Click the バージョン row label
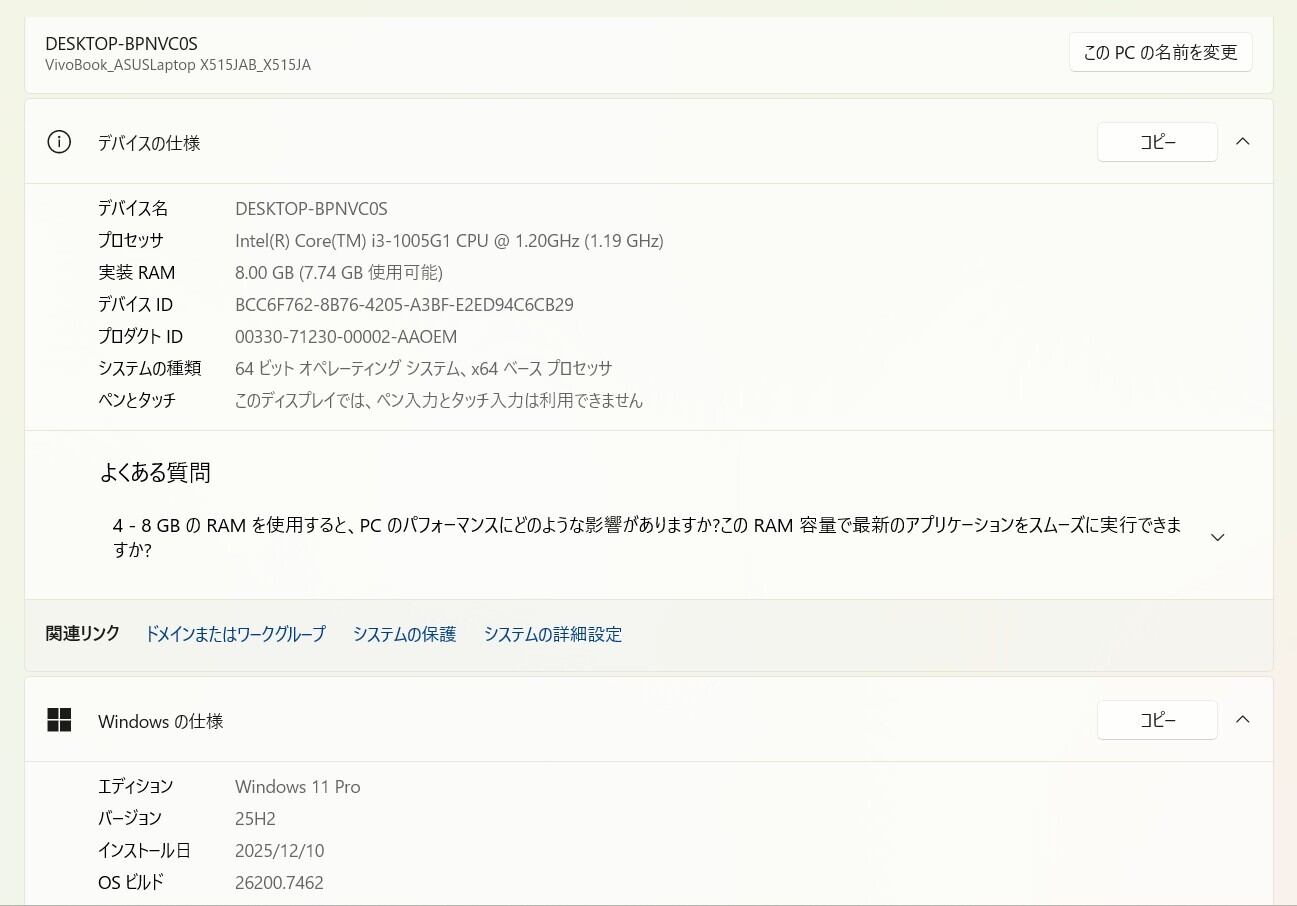Screen dimensions: 1297x906 point(130,819)
